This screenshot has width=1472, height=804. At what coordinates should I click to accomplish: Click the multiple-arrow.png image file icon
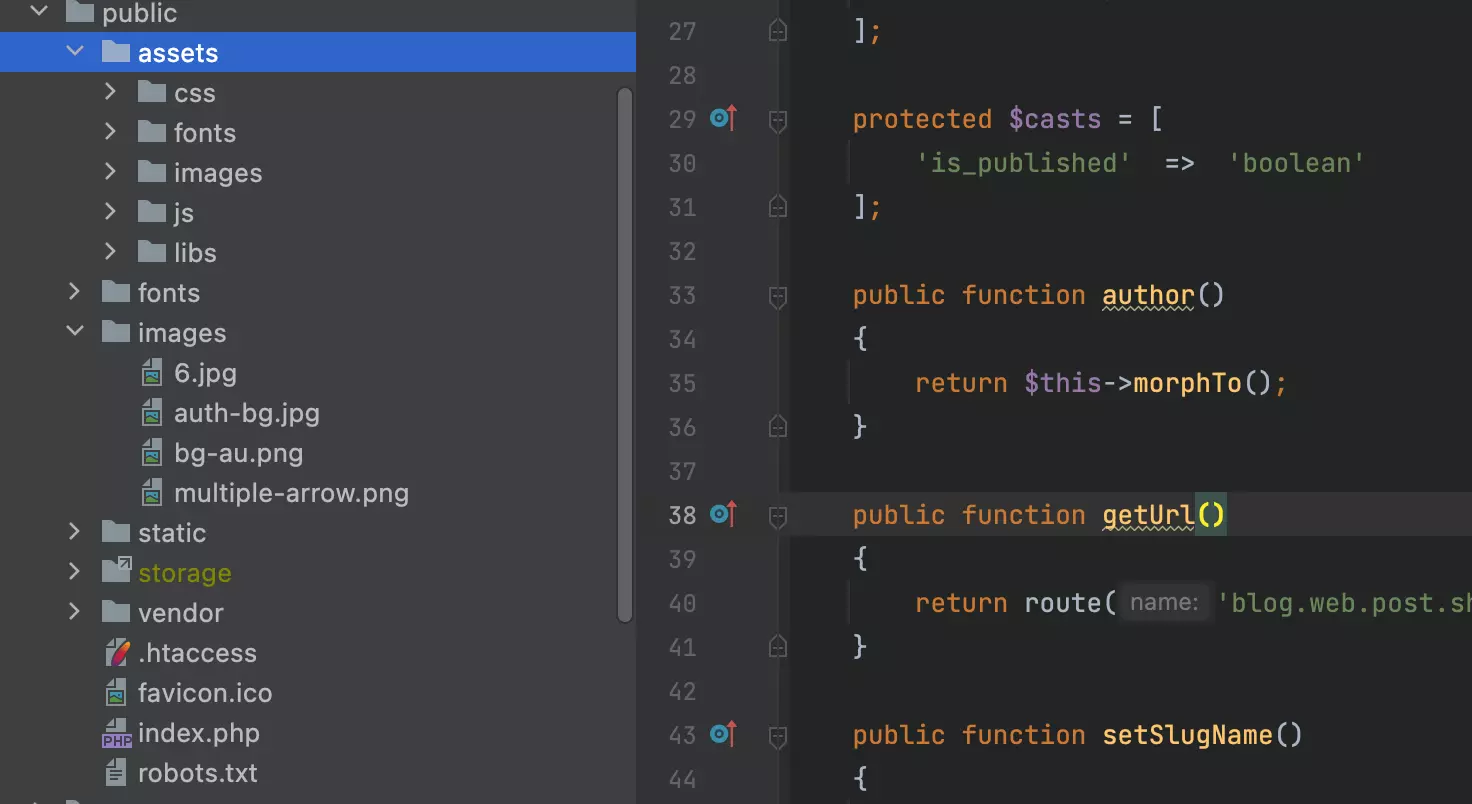151,493
